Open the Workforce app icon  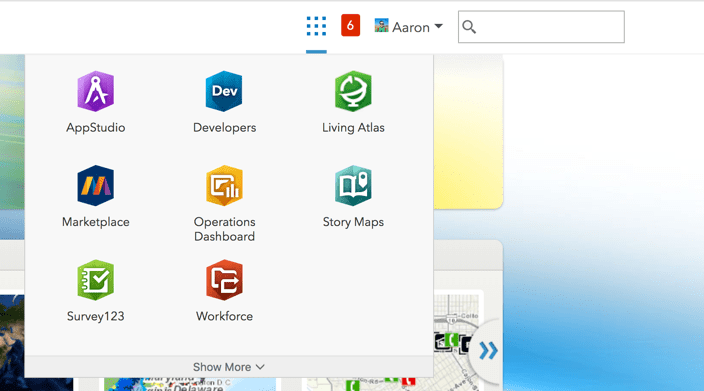pos(224,280)
